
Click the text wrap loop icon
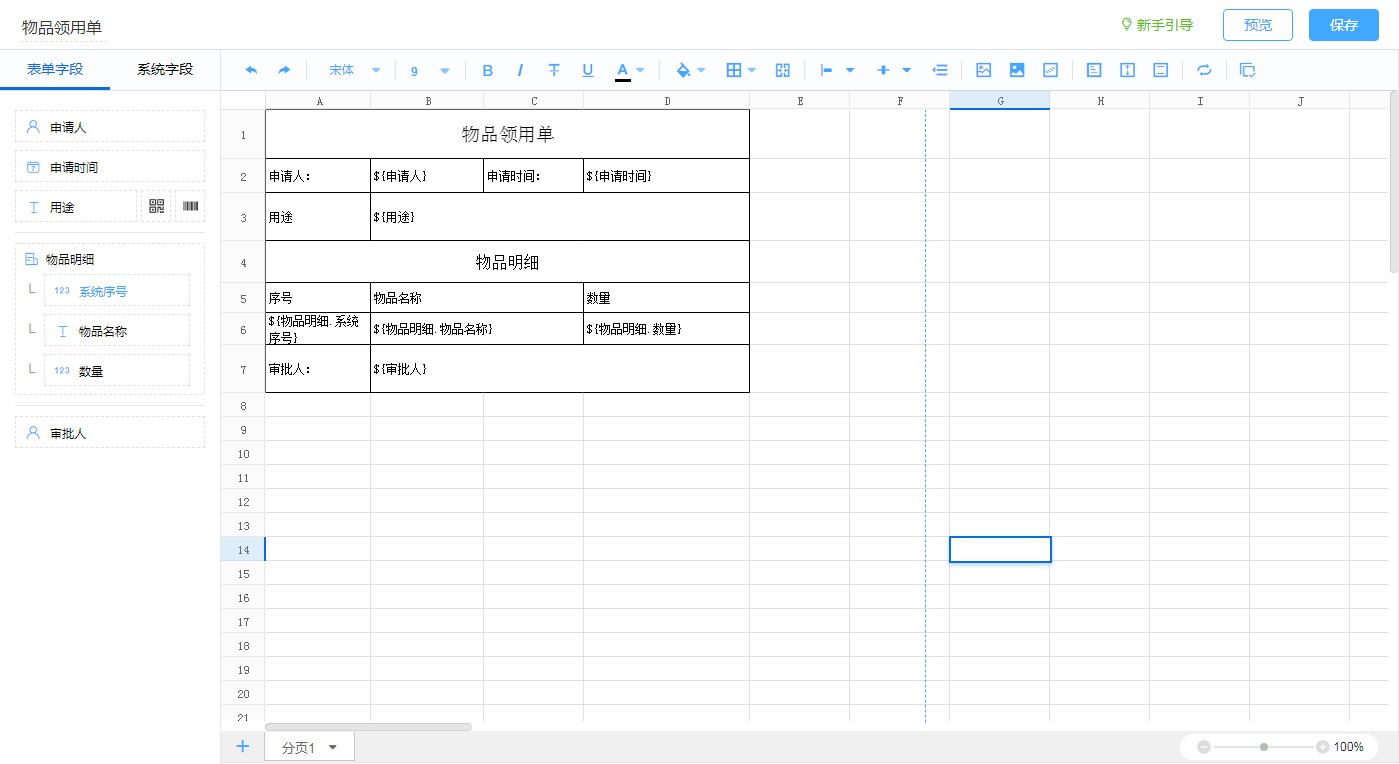1204,70
